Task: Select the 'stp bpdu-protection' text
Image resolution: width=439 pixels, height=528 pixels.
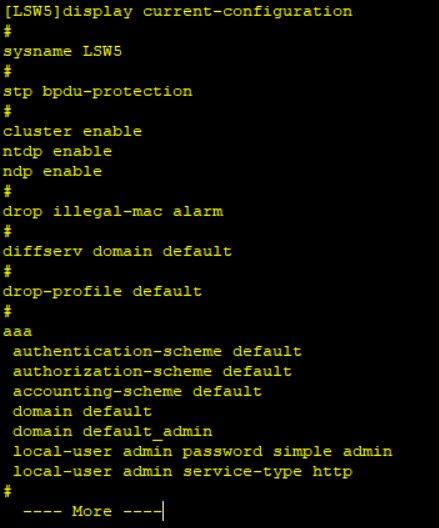Action: (x=98, y=92)
